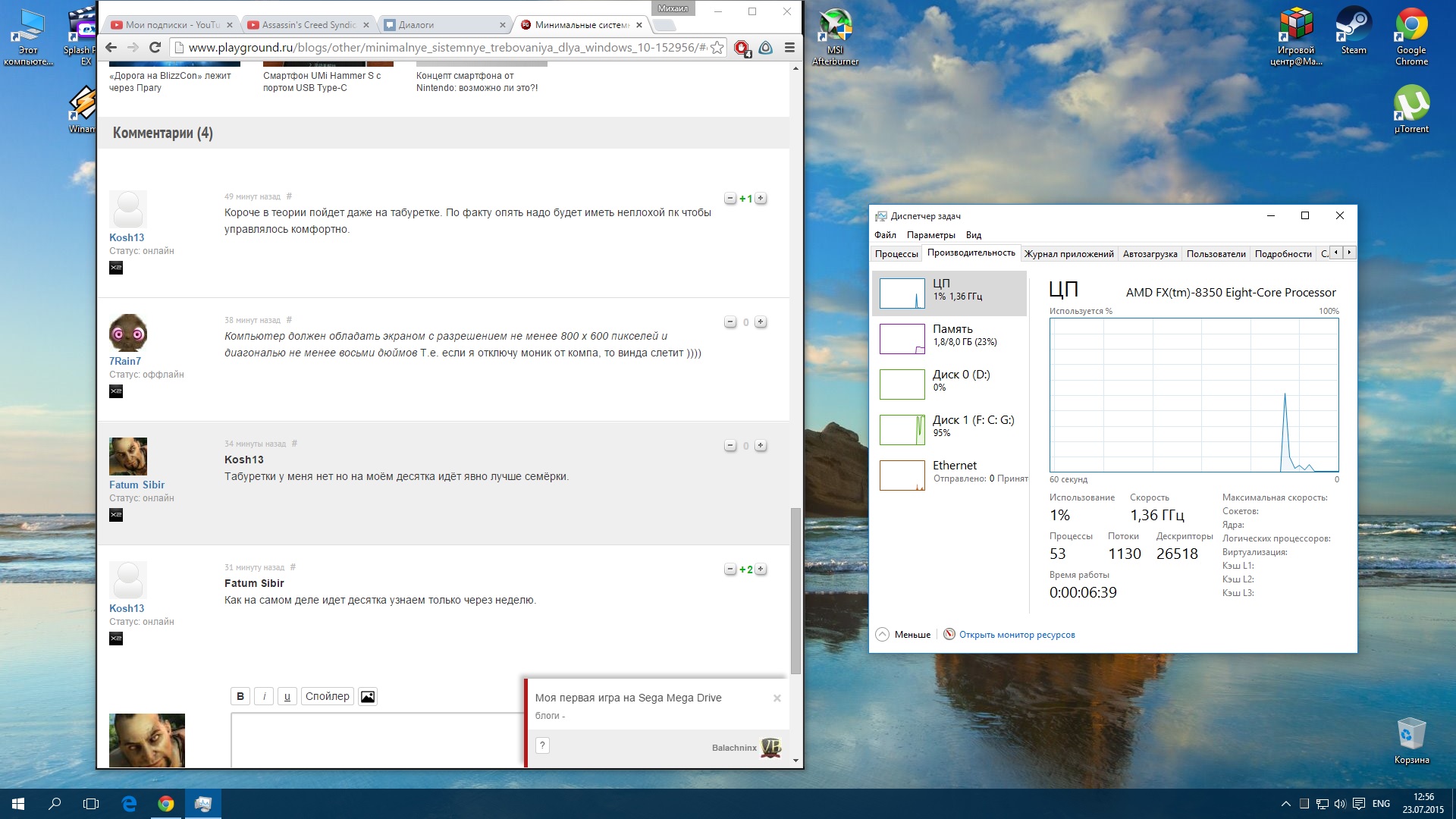Downvote 7Rain7's comment with minus button
This screenshot has height=819, width=1456.
click(730, 322)
